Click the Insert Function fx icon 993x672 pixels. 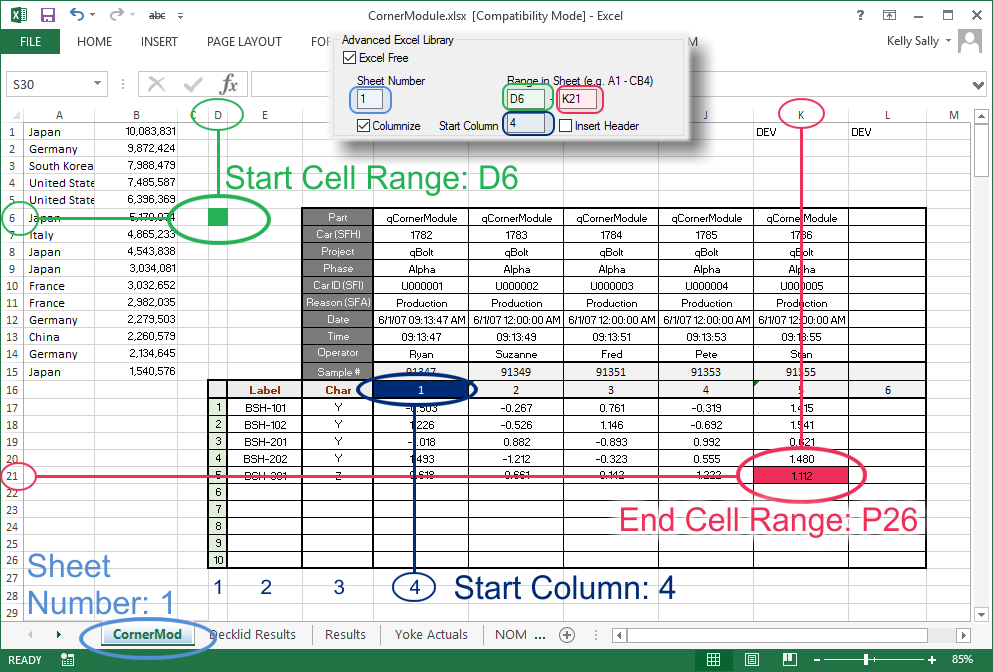229,84
